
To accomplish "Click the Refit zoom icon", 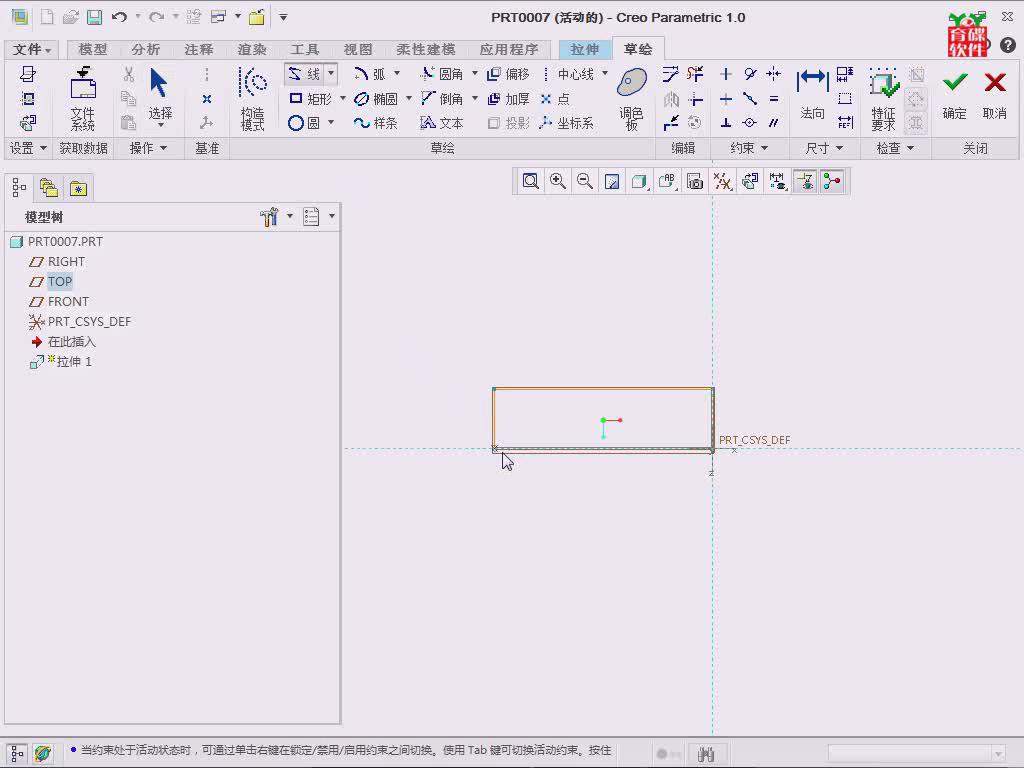I will pos(530,182).
